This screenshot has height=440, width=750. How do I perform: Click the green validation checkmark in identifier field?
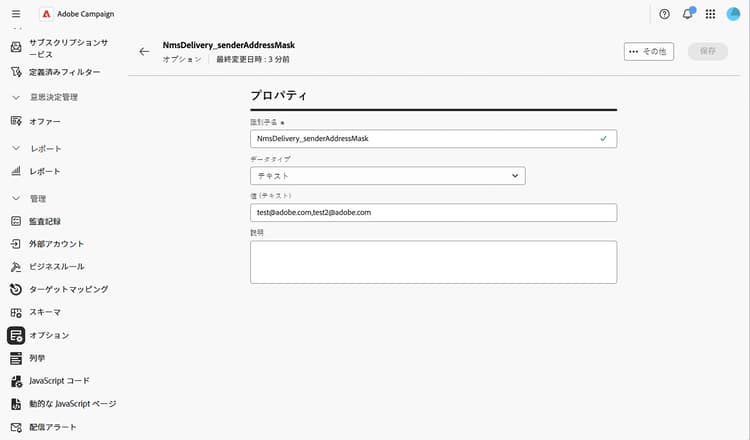click(604, 139)
